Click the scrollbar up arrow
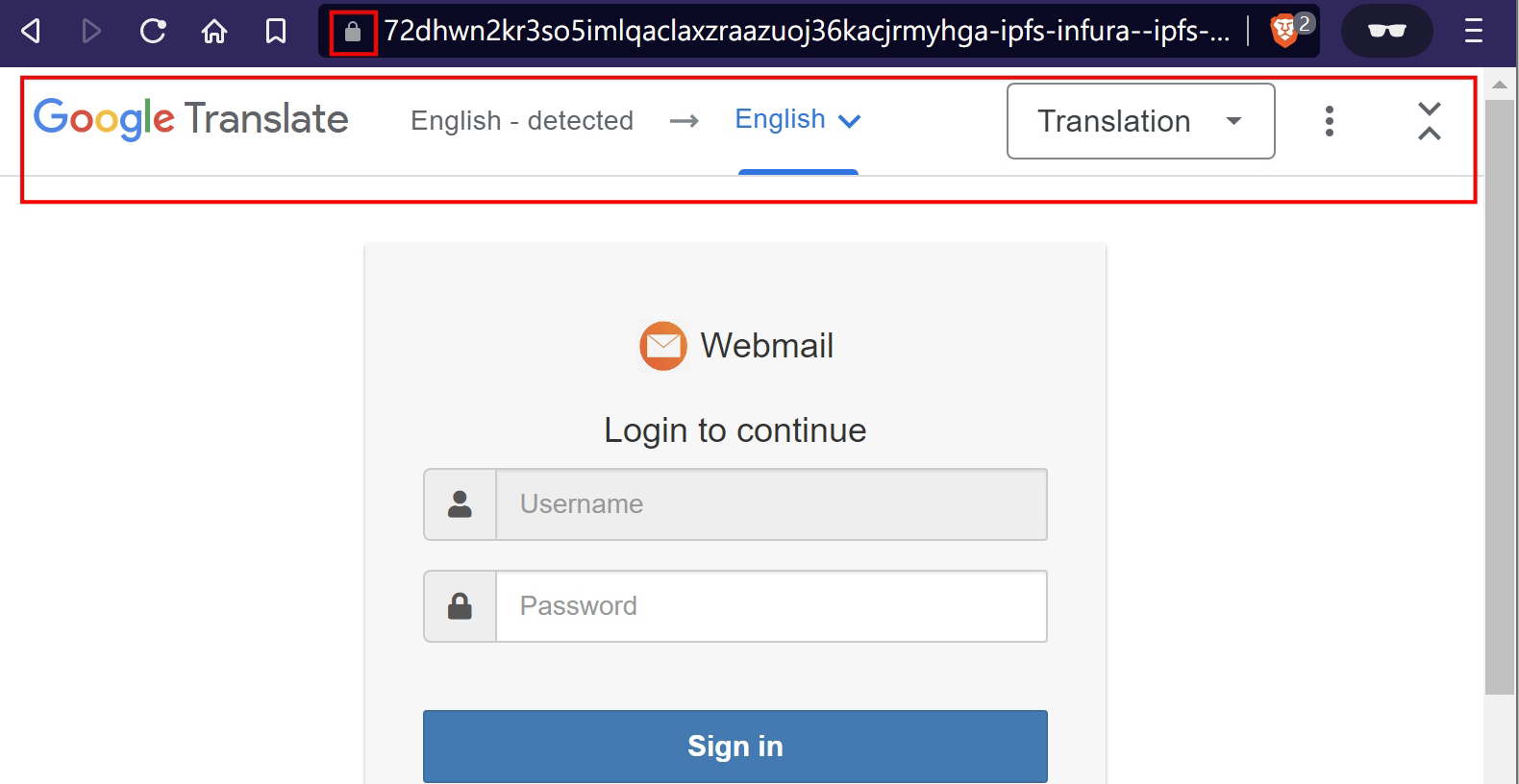1519x784 pixels. (1500, 86)
